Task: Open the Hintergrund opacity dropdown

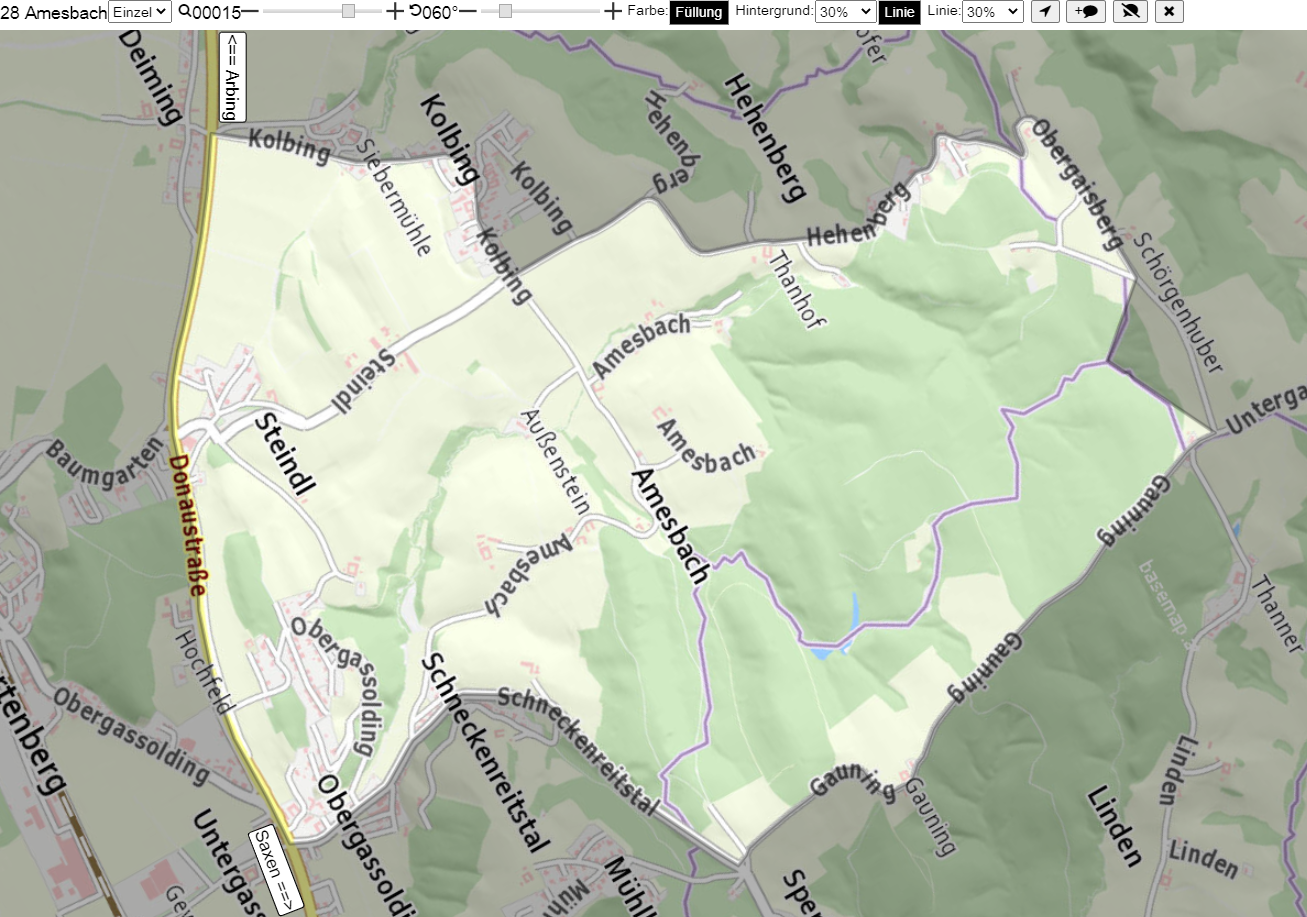Action: tap(845, 12)
